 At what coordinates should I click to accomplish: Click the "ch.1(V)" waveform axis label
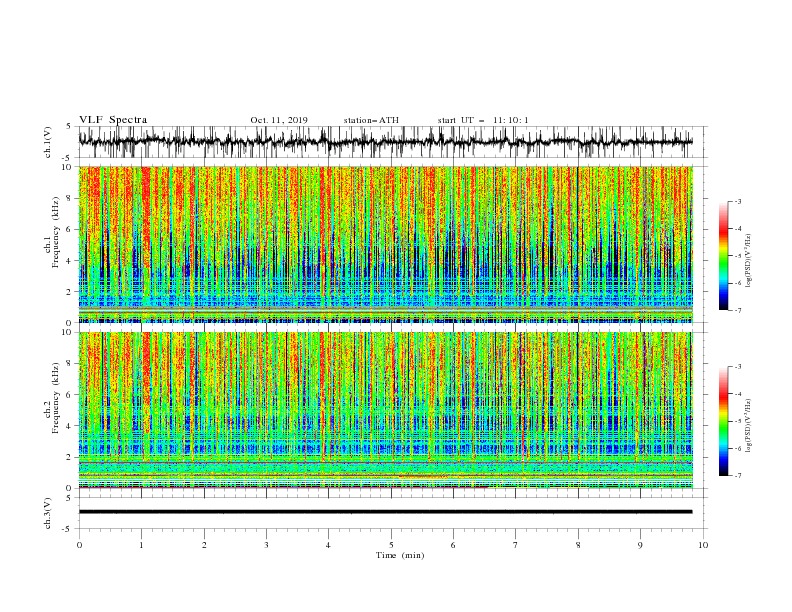[x=48, y=142]
